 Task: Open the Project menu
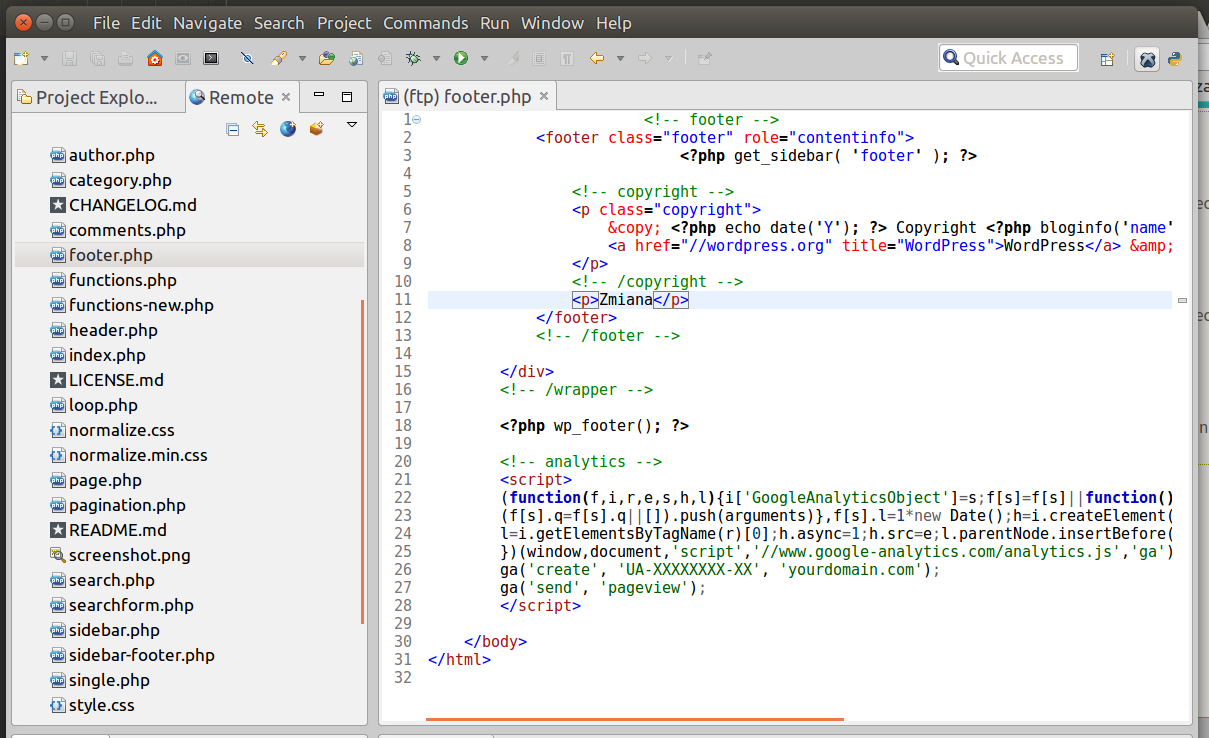click(x=344, y=23)
